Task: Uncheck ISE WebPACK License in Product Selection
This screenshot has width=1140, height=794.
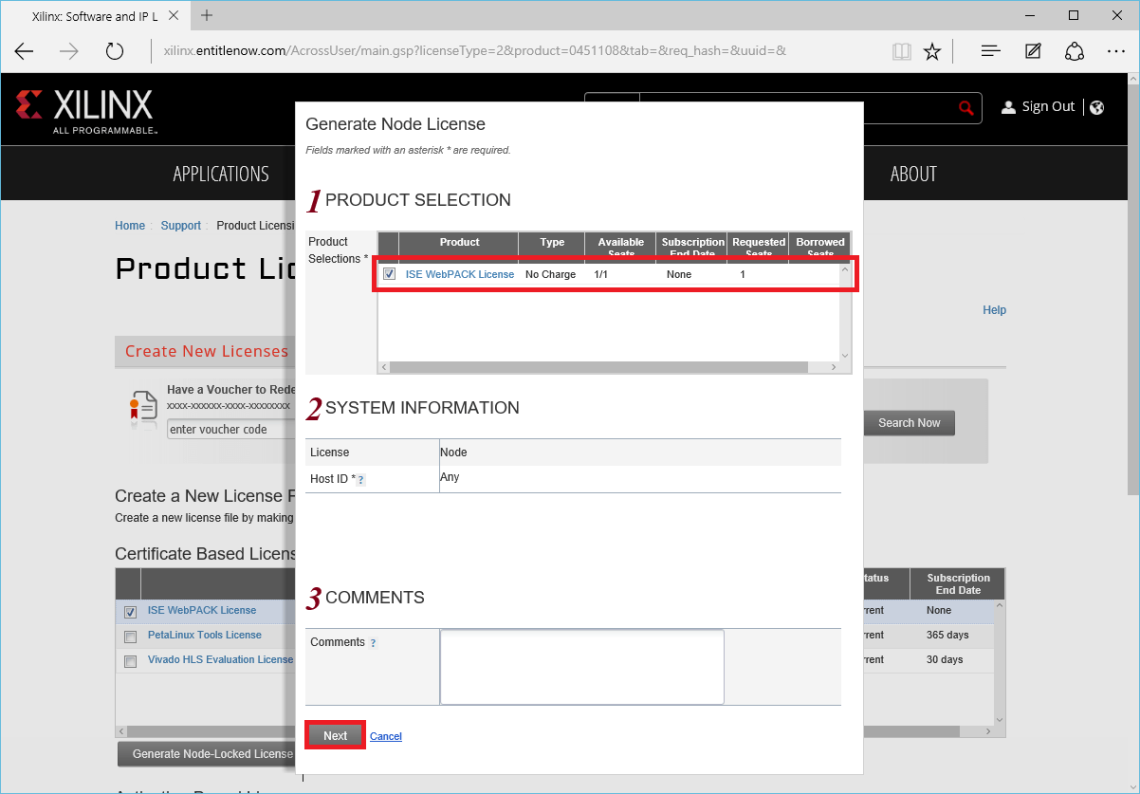Action: tap(389, 273)
